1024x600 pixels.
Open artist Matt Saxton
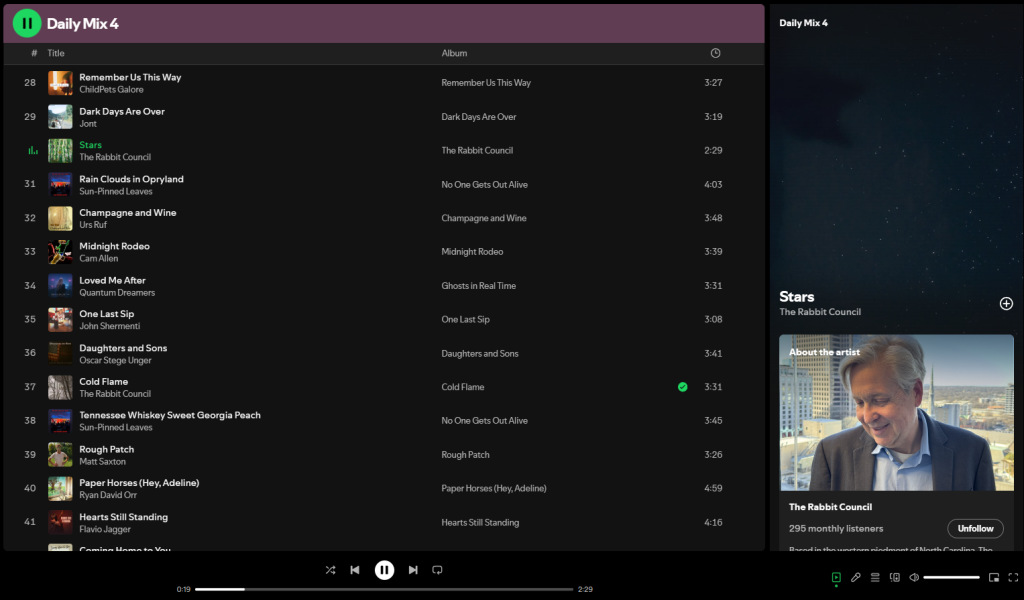[102, 462]
